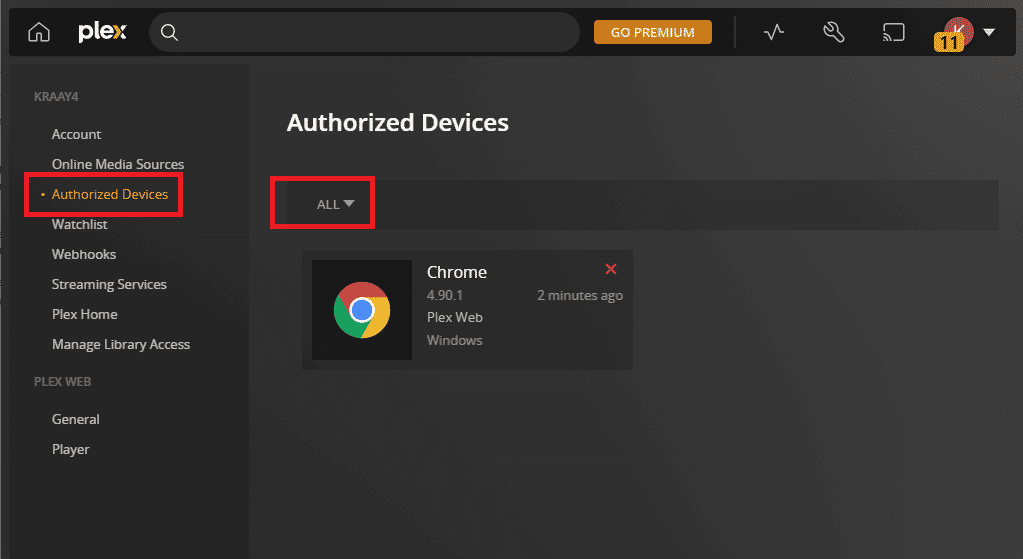Click the Authorized Devices page heading

pyautogui.click(x=397, y=123)
